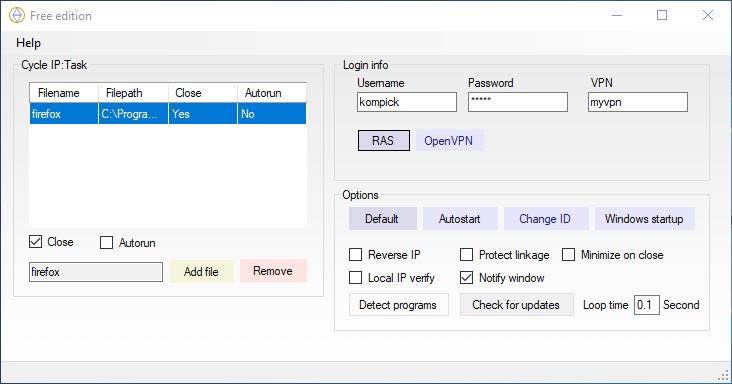The image size is (732, 384).
Task: Click the Autorun column header
Action: (x=272, y=93)
